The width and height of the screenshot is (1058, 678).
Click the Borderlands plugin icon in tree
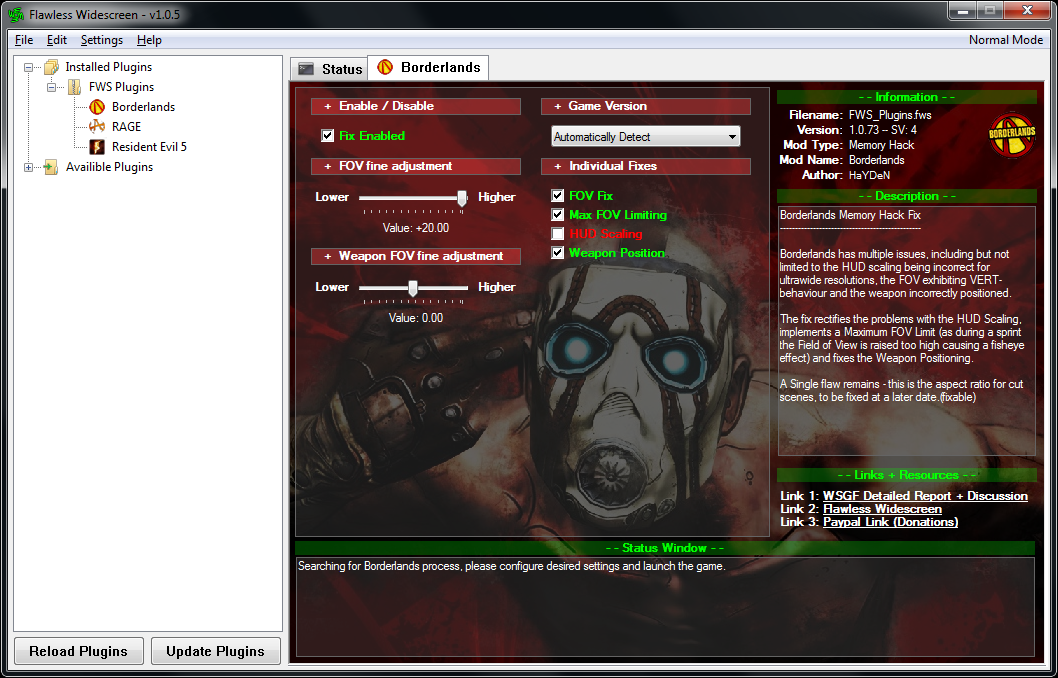pos(97,107)
